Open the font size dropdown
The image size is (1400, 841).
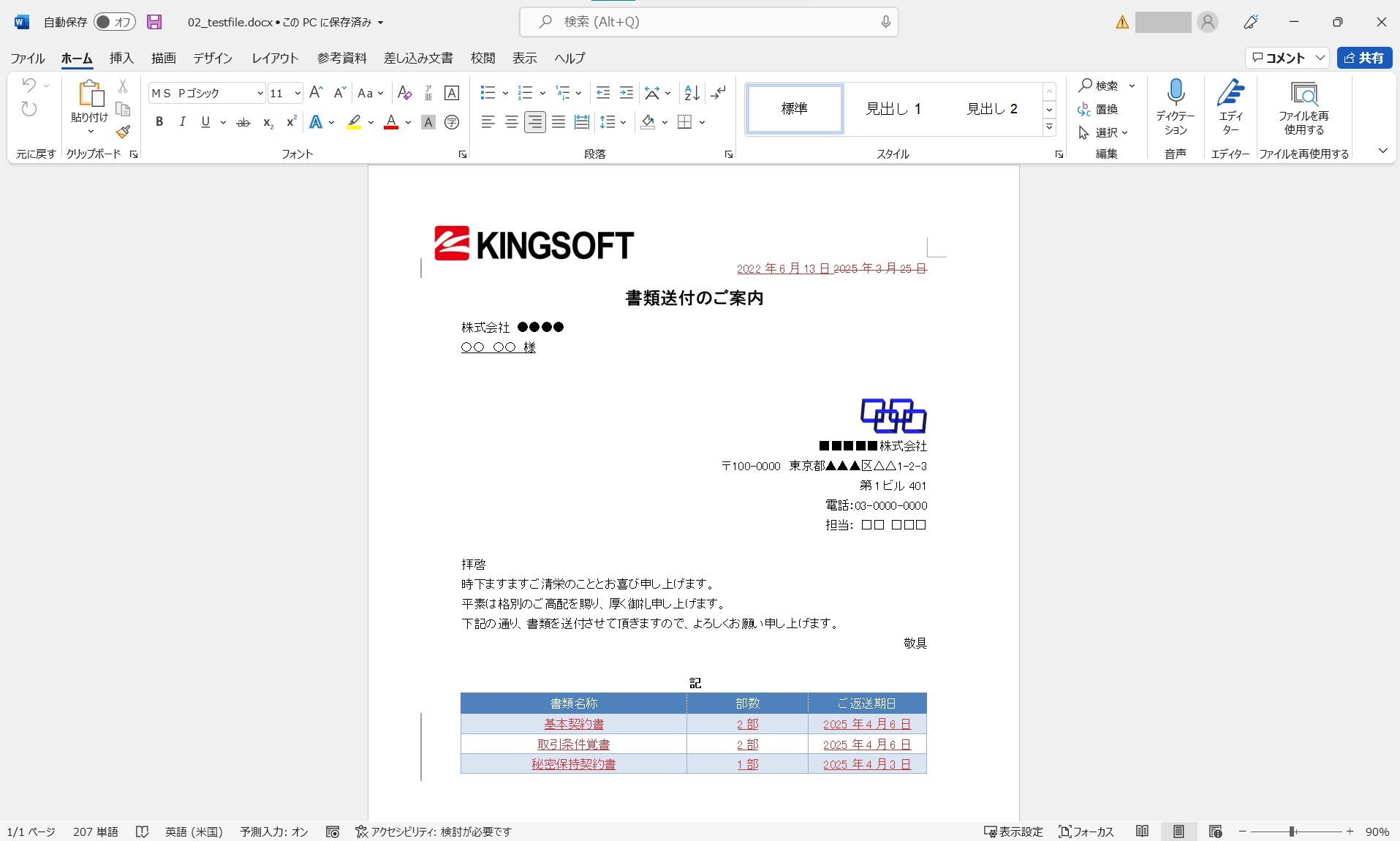[x=298, y=93]
